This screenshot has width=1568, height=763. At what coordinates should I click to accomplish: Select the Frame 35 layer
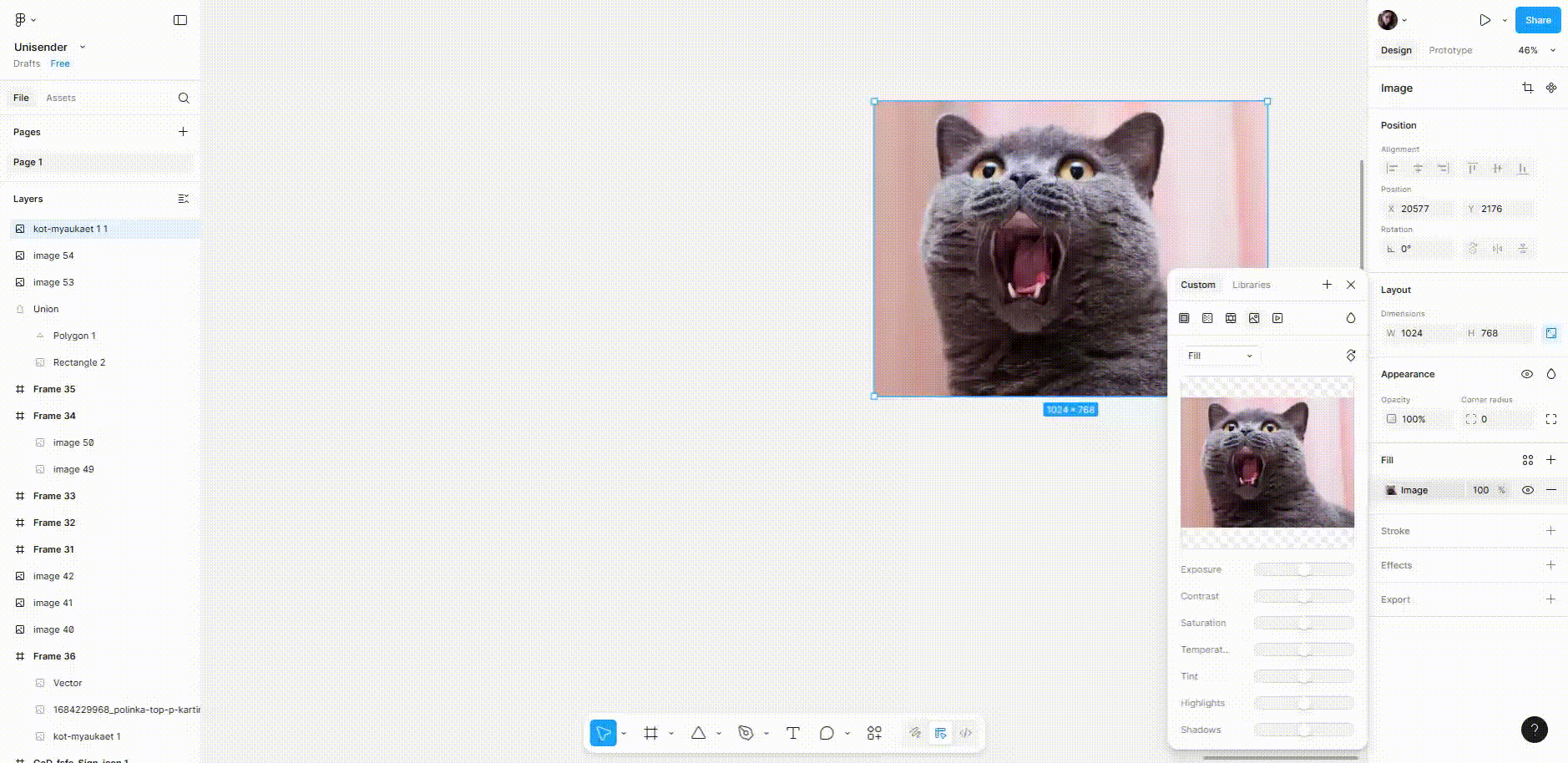pos(54,389)
